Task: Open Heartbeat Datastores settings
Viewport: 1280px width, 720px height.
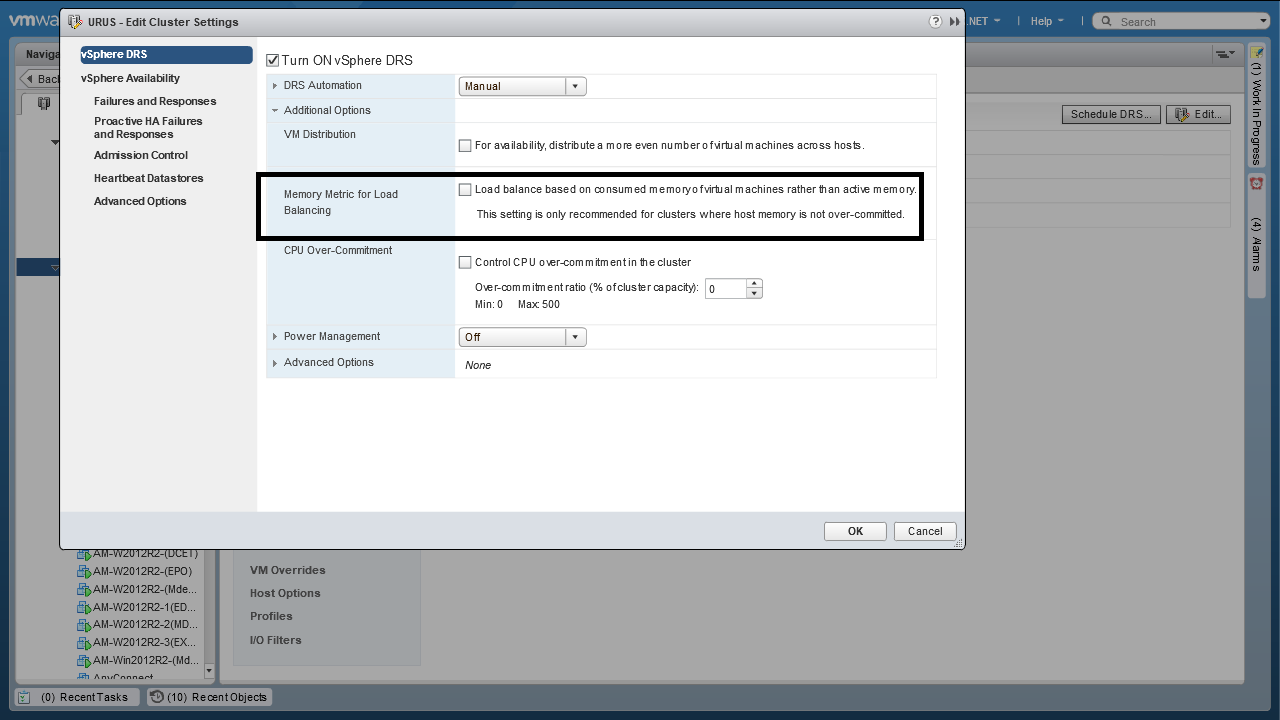Action: pyautogui.click(x=149, y=178)
